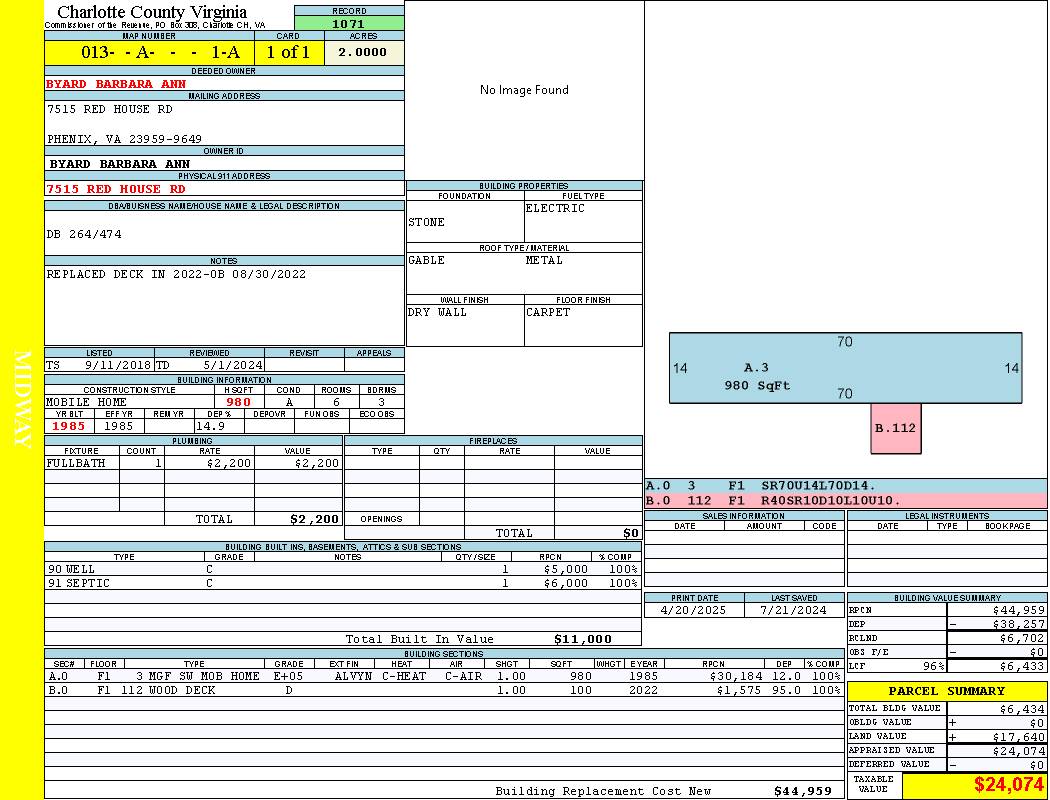
Task: Click the record number 1071 field
Action: click(x=349, y=23)
